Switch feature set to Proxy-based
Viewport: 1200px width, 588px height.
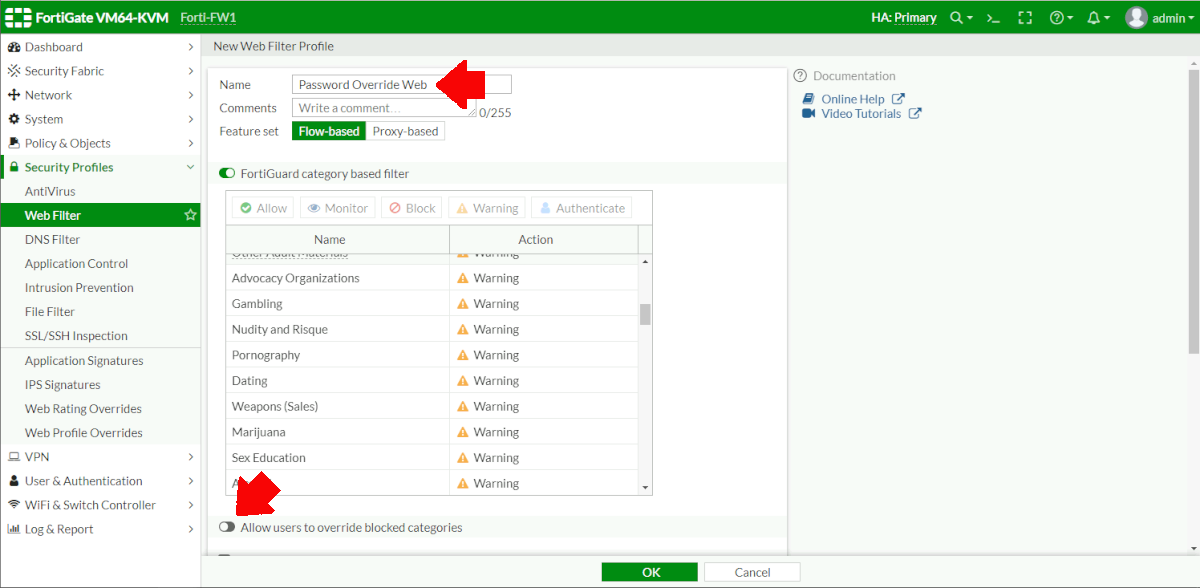tap(405, 130)
